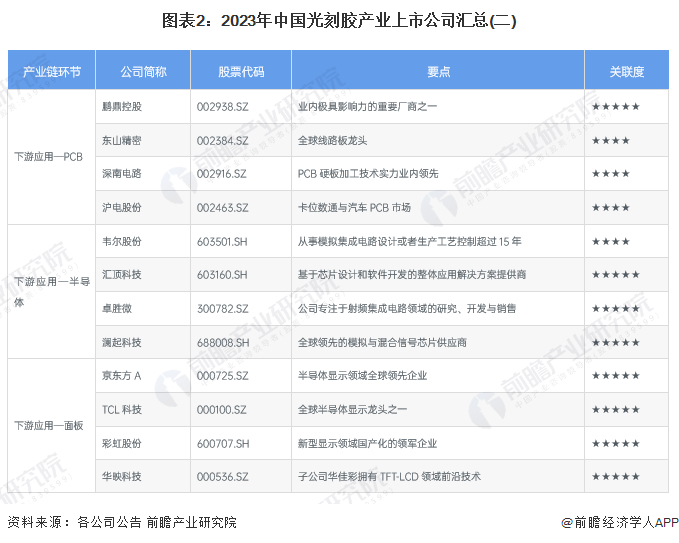Click the '下游应用—半导体' category cell

tap(52, 292)
